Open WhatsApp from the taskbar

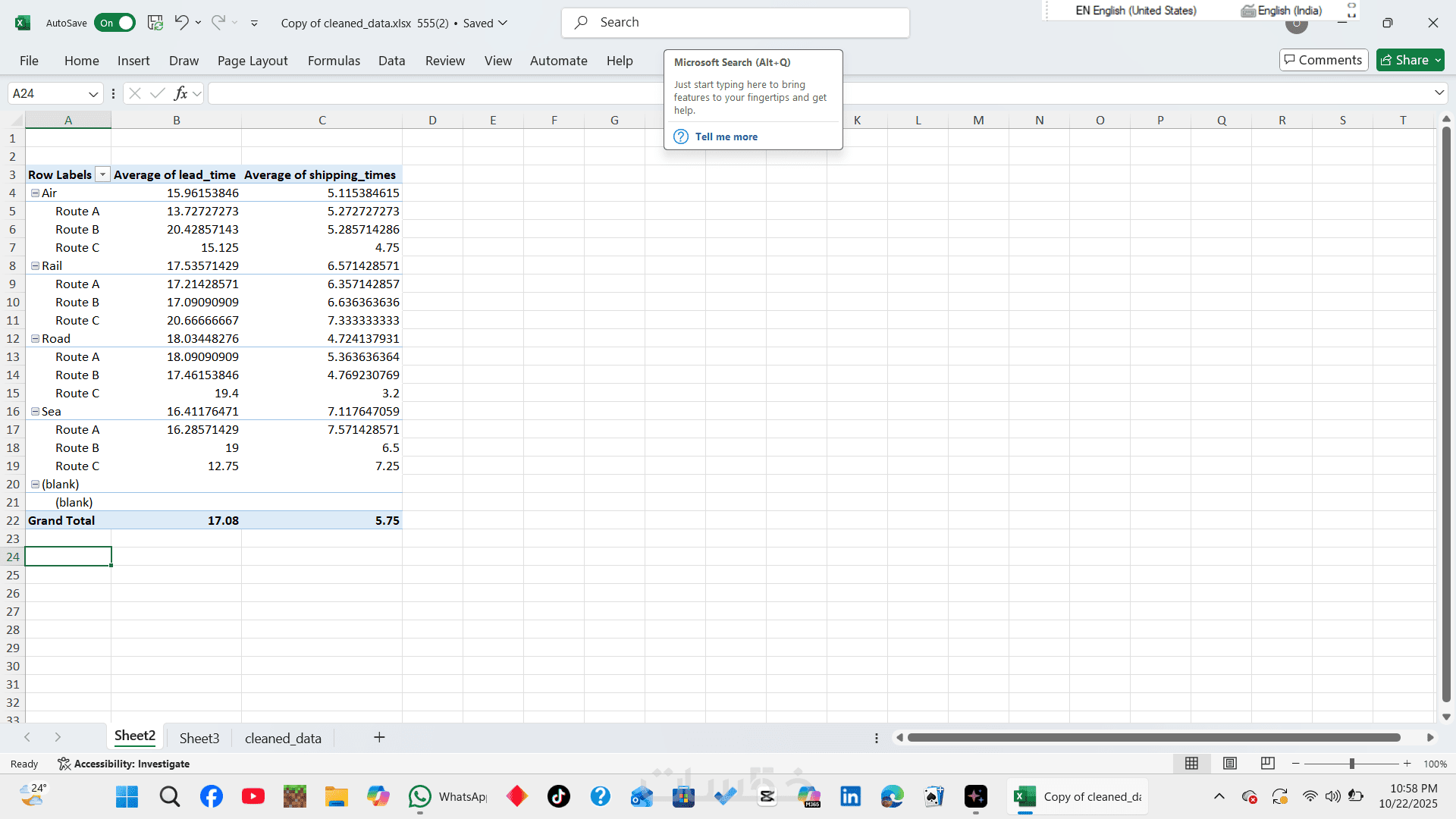(420, 796)
